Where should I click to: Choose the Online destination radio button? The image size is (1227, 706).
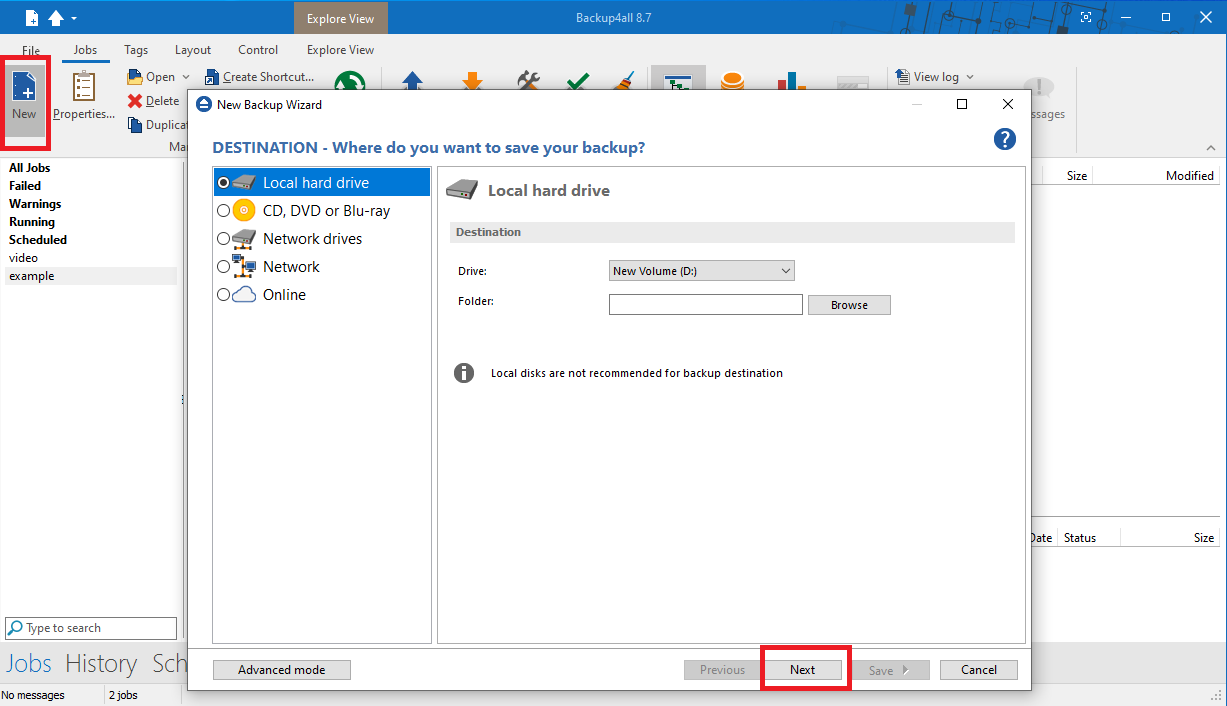[223, 295]
